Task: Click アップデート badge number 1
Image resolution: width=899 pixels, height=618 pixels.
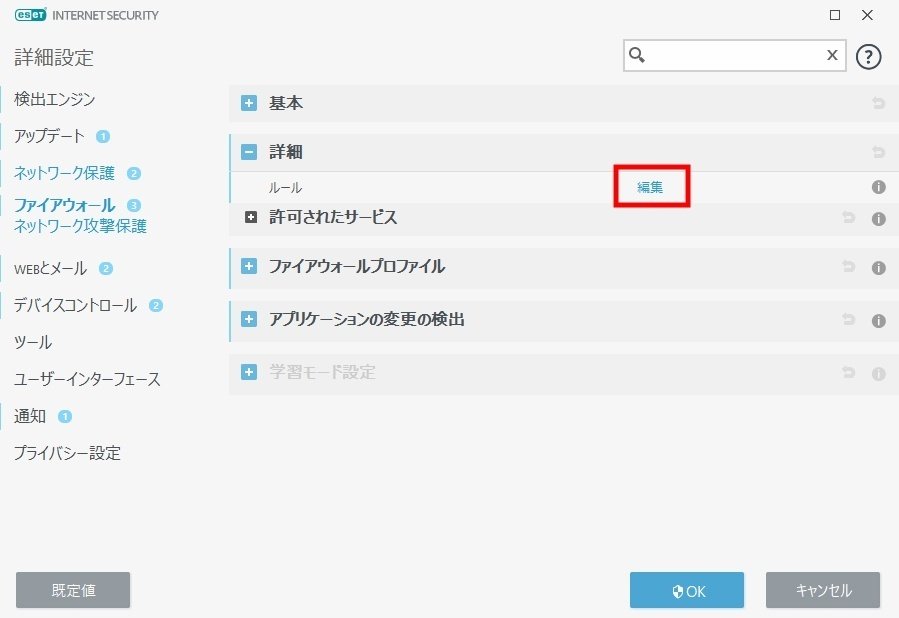Action: [x=103, y=136]
